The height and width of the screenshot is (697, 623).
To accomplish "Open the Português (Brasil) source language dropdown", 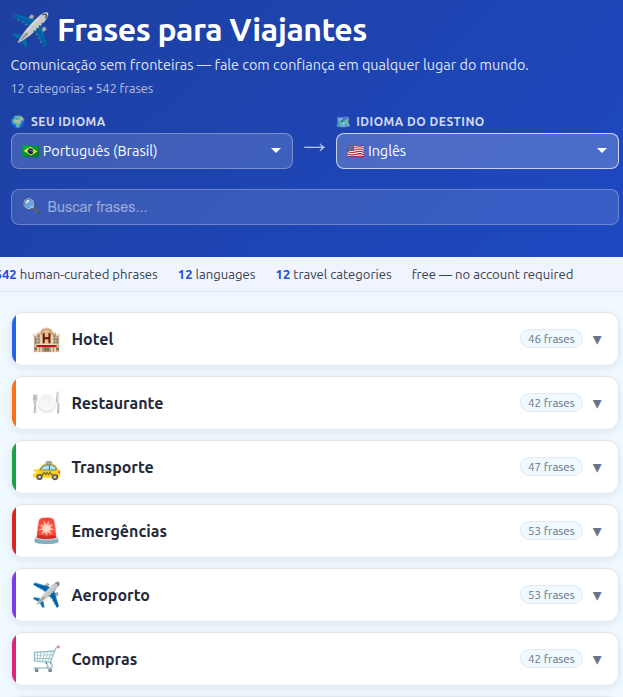I will (152, 151).
